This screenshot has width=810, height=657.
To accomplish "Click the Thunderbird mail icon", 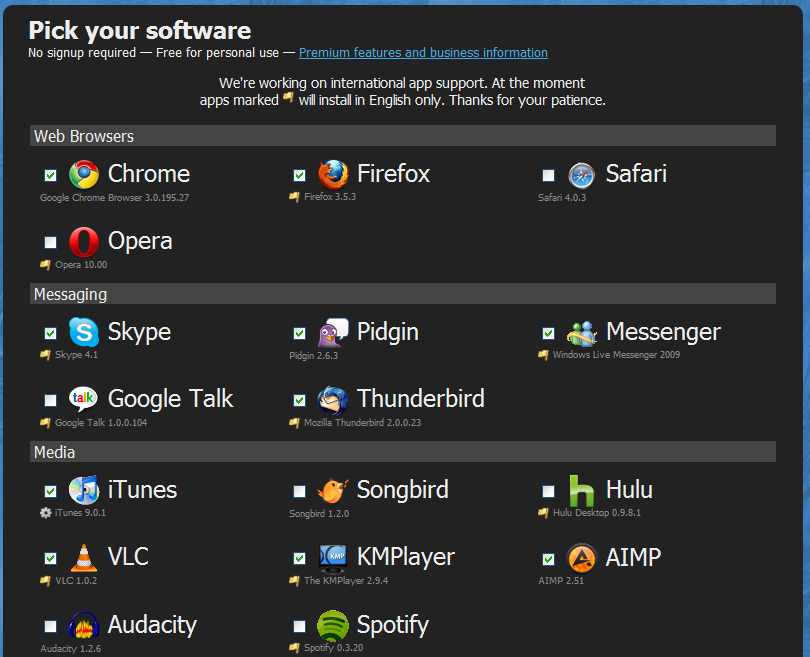I will click(x=333, y=400).
